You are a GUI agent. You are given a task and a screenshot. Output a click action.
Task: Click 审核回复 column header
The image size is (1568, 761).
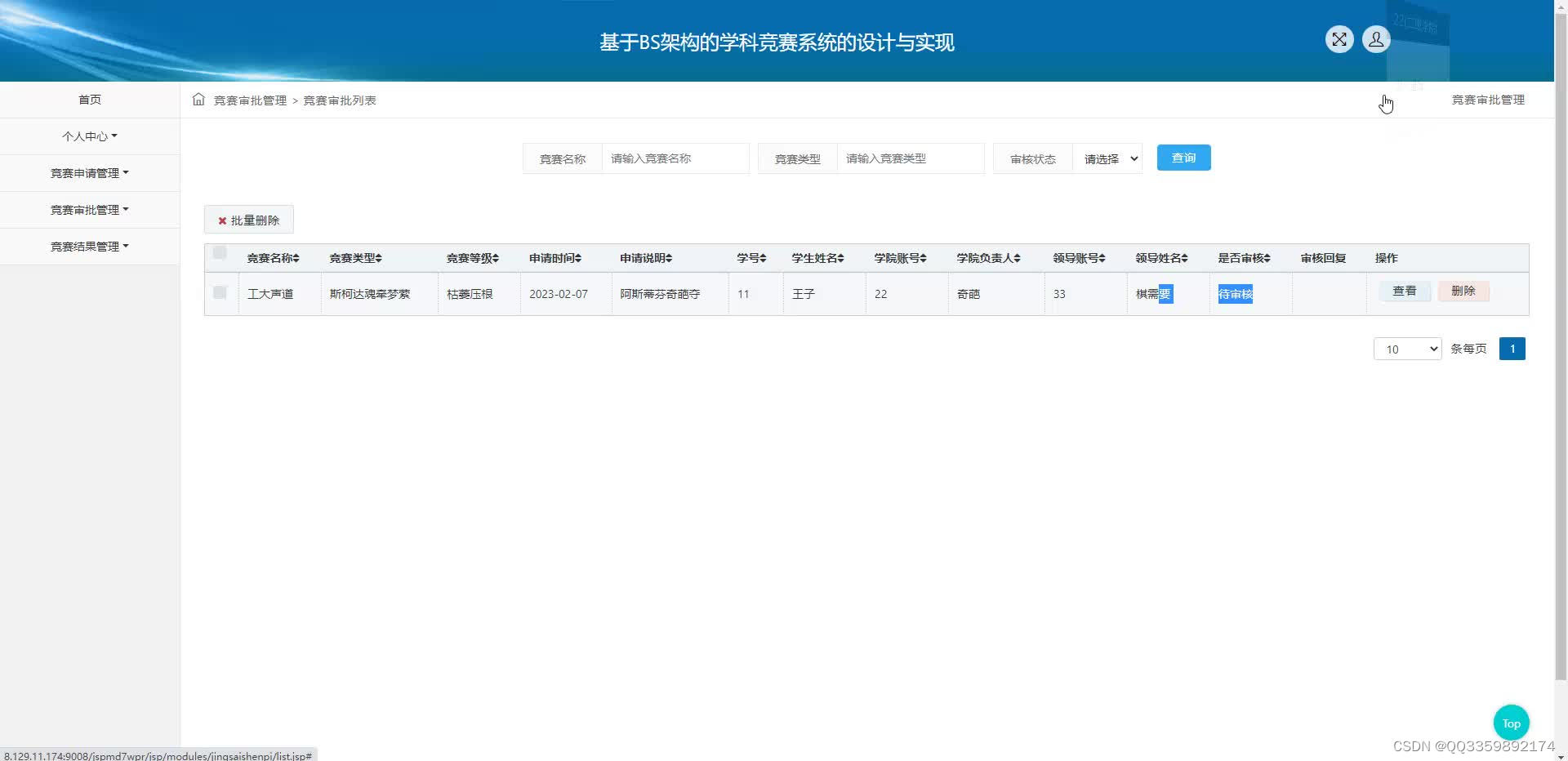[x=1323, y=258]
